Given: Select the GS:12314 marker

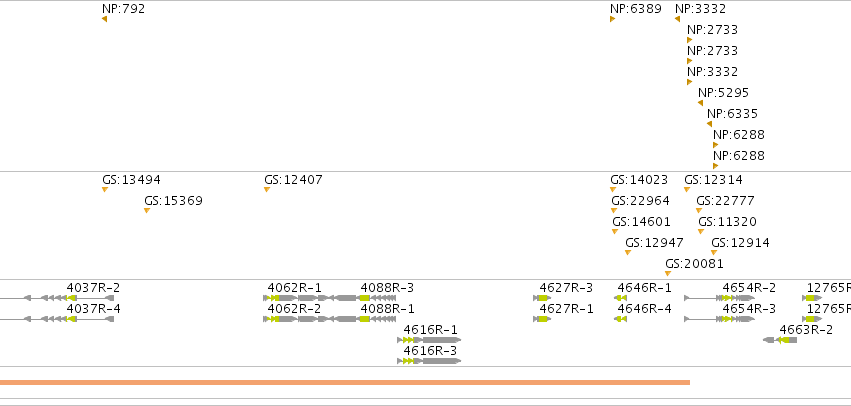Looking at the screenshot, I should (687, 189).
